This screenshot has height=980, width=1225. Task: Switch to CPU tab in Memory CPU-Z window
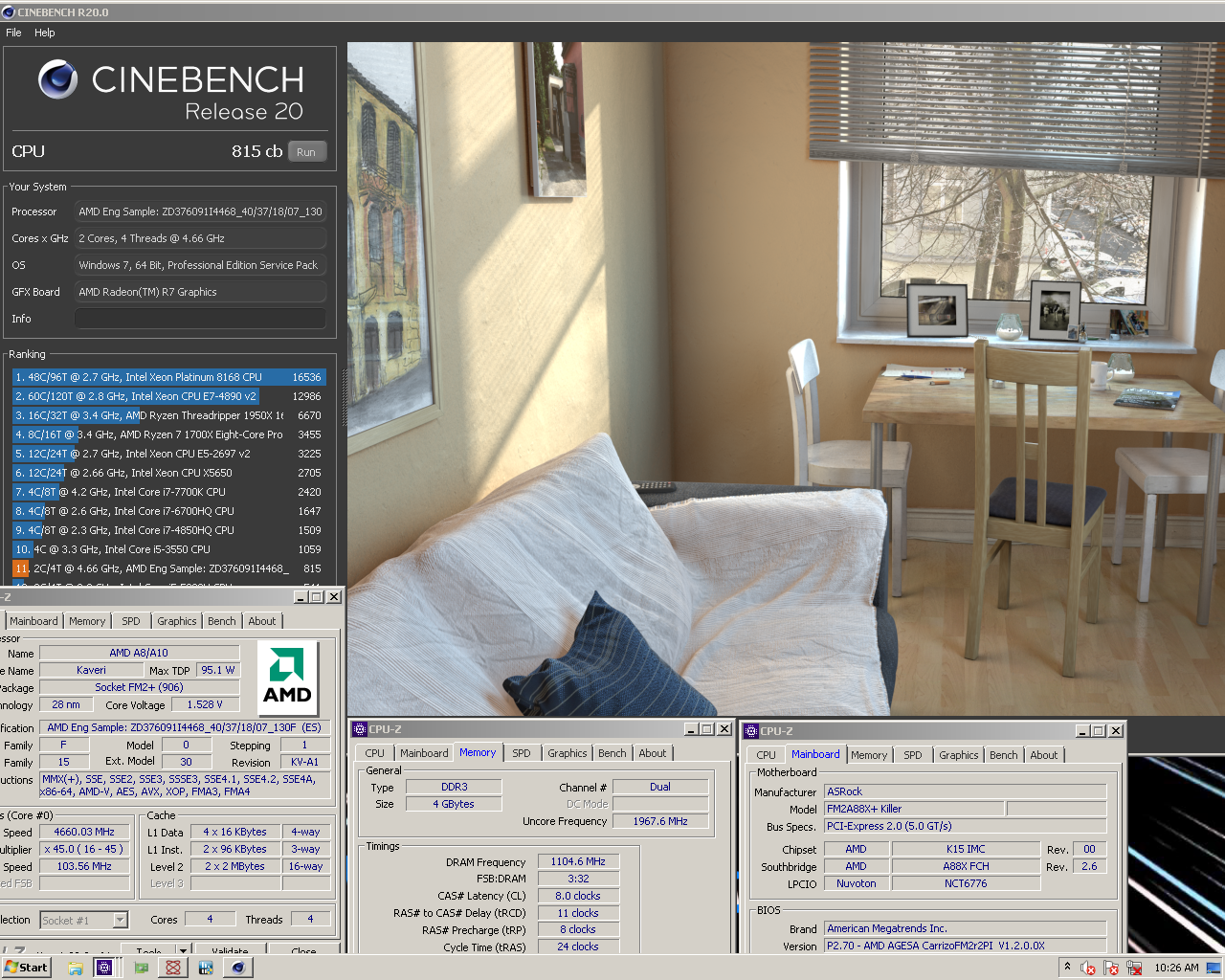point(374,753)
